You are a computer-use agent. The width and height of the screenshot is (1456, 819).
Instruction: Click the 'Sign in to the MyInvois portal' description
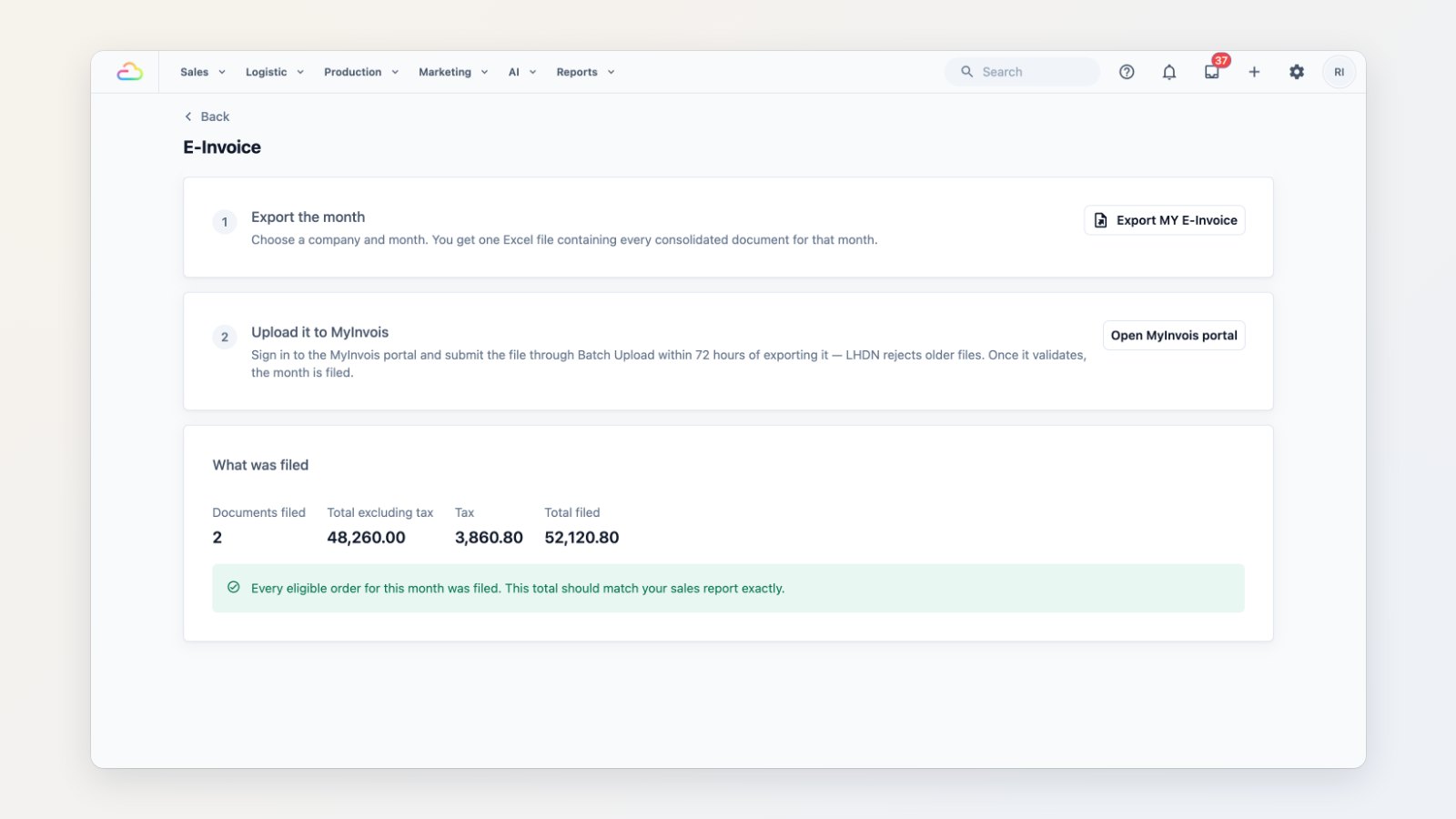669,364
